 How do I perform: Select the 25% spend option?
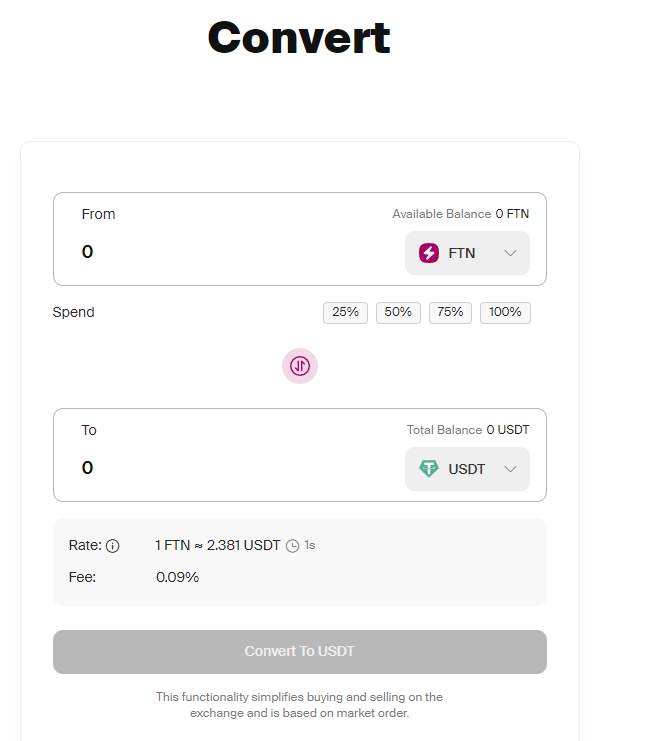pos(345,312)
